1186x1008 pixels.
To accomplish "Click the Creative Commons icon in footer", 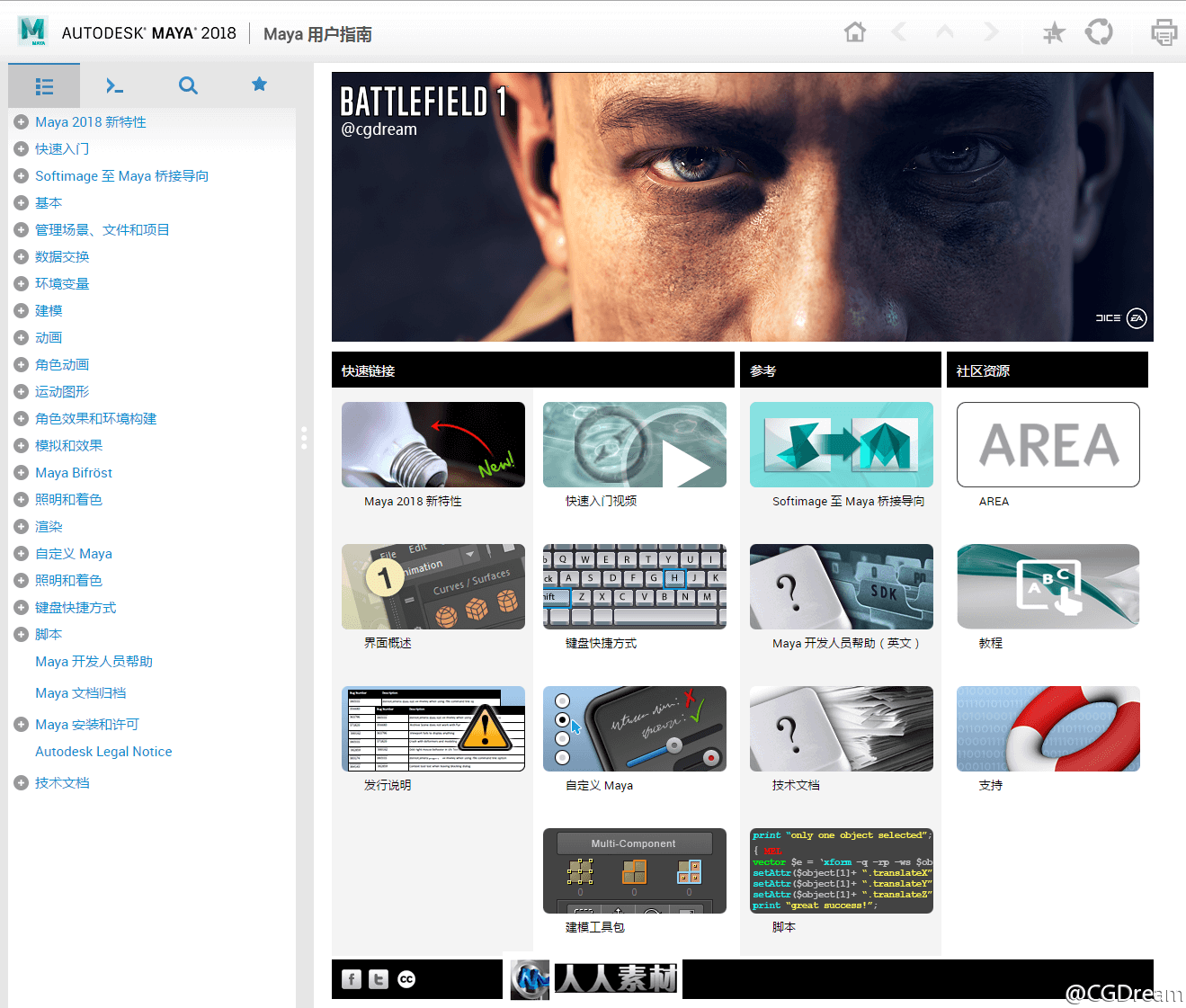I will tap(406, 979).
